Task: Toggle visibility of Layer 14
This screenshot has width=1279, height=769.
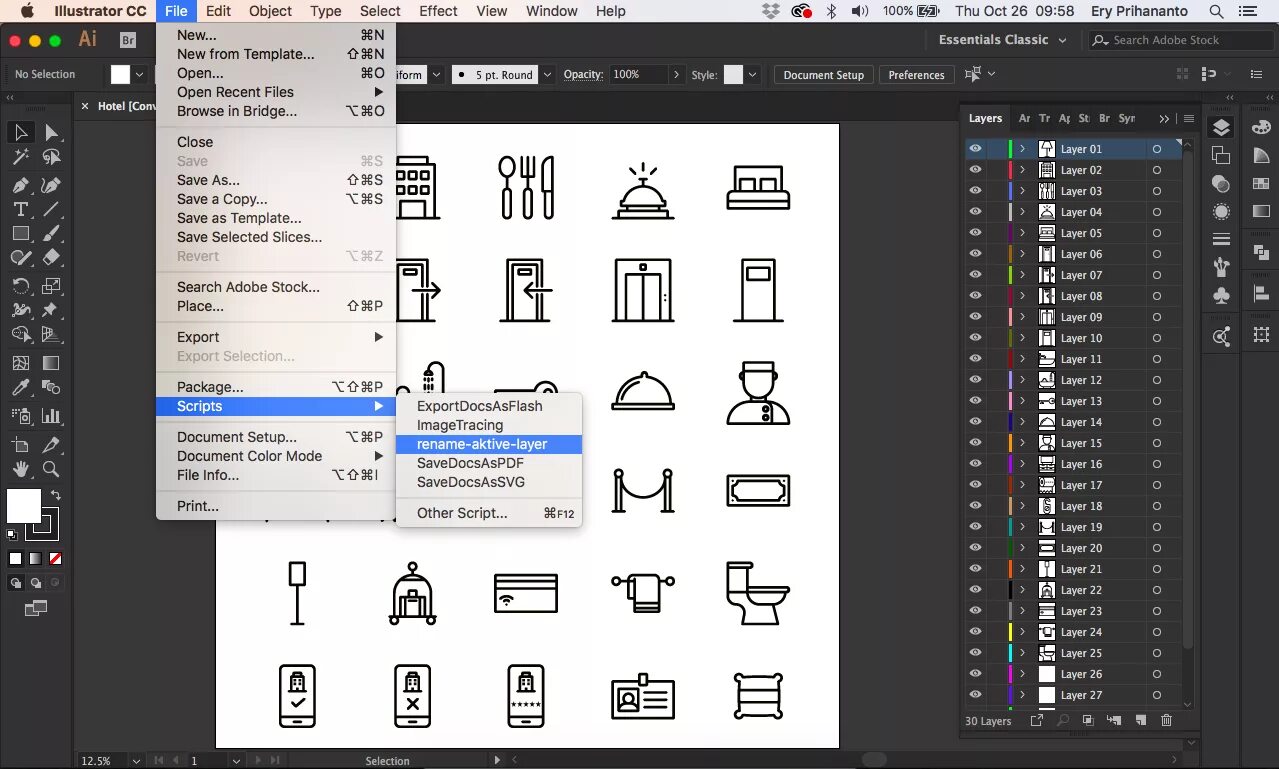Action: point(975,422)
